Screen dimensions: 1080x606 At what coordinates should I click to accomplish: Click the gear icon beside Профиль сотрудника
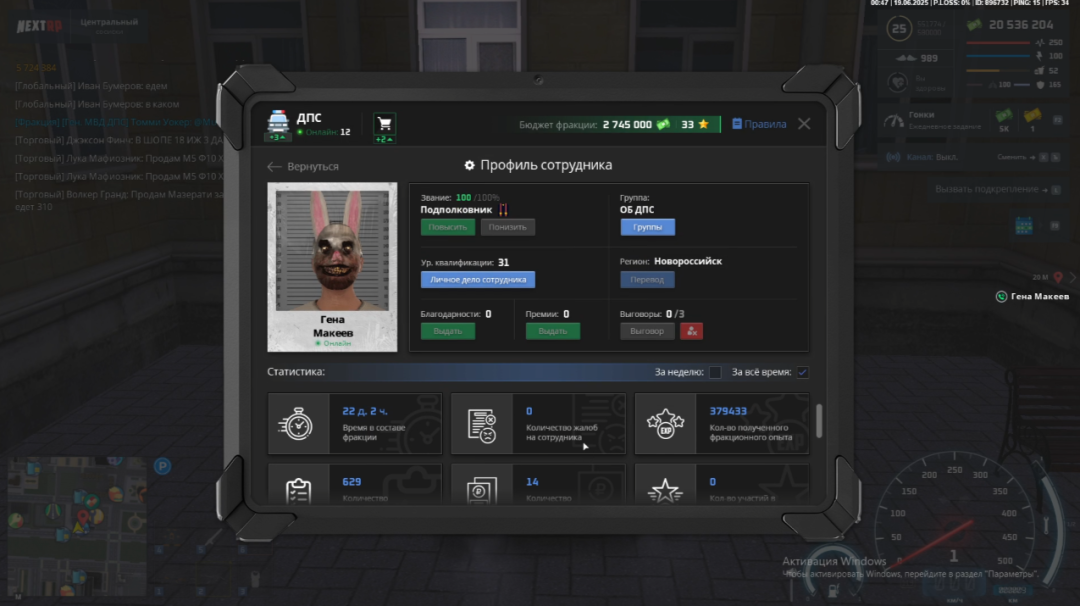469,166
